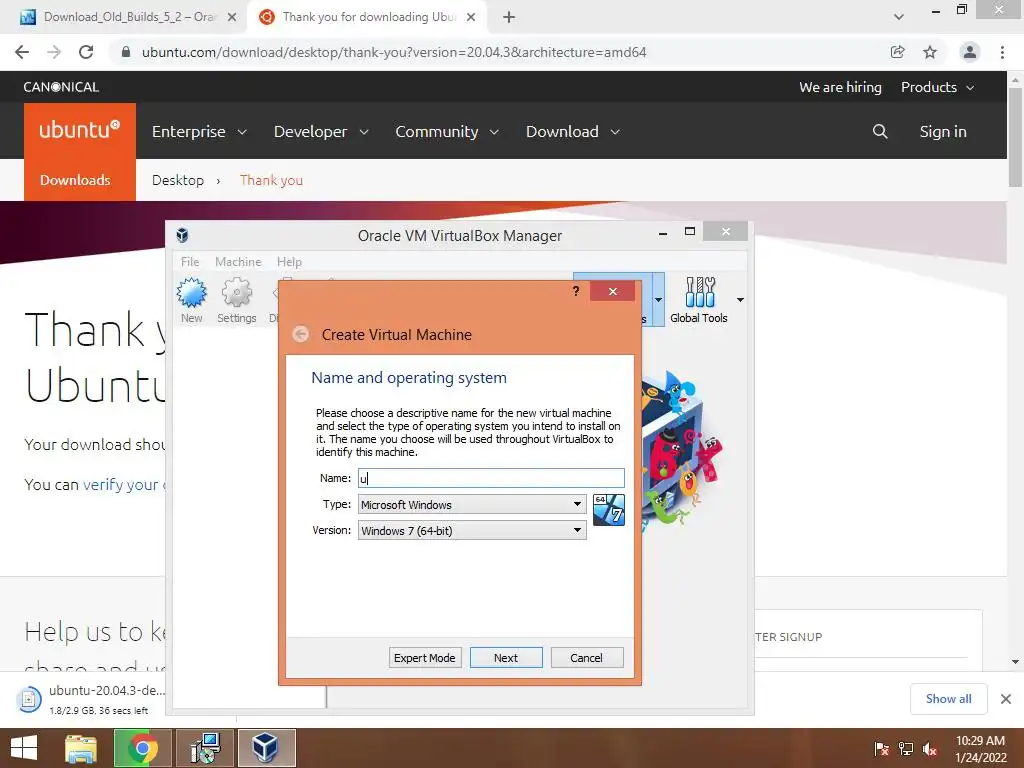Expand the Community menu

pyautogui.click(x=447, y=131)
